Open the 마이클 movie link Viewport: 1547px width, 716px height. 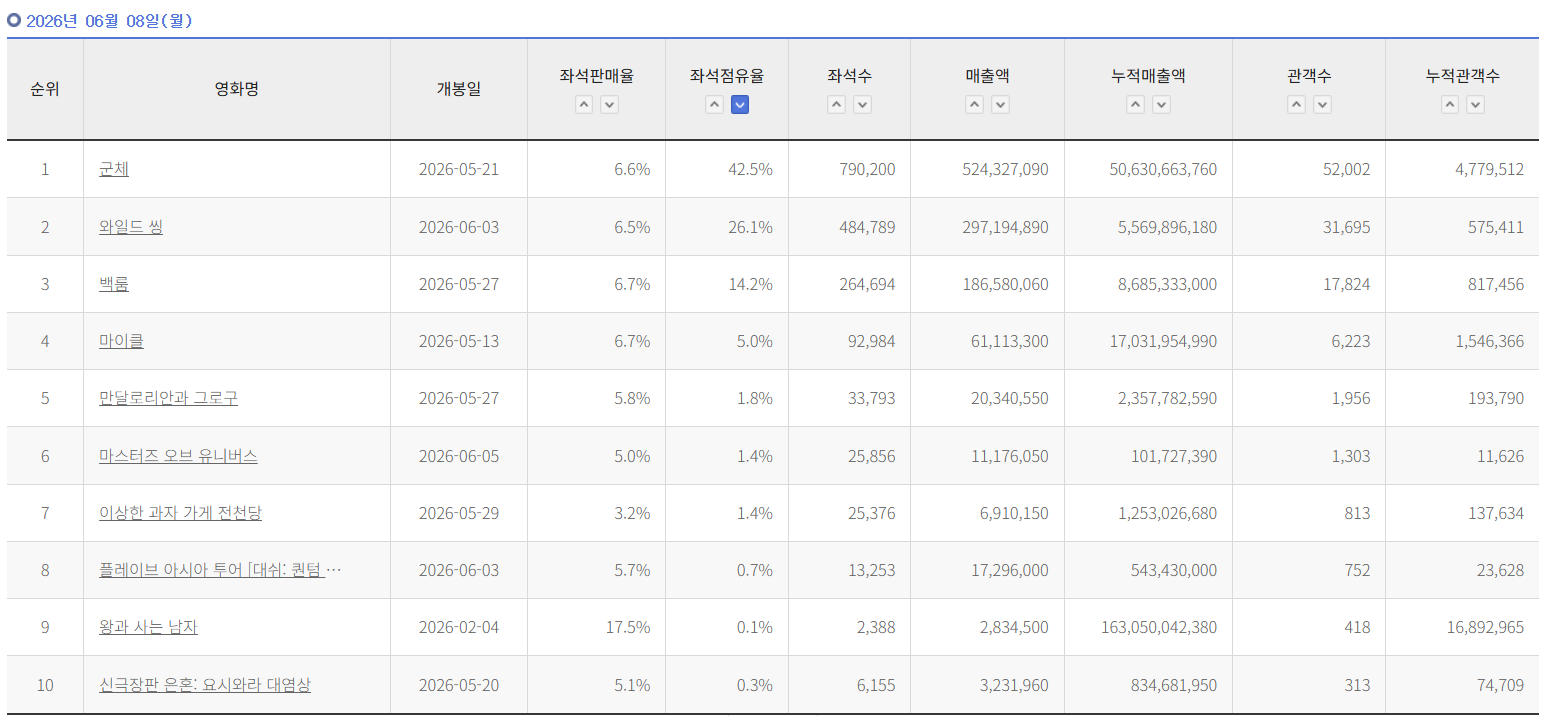click(121, 341)
